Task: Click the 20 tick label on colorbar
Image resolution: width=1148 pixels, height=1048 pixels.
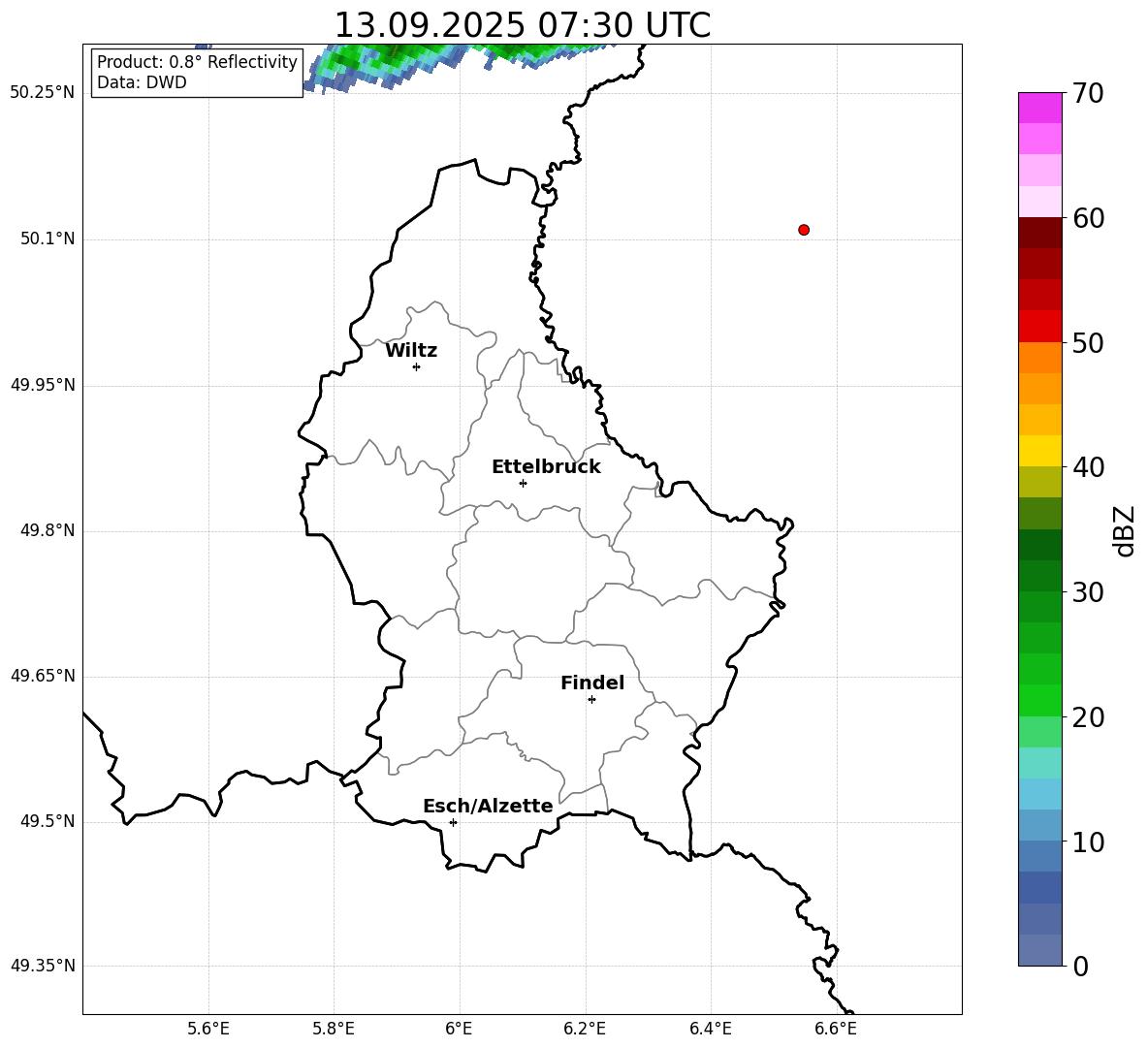Action: point(1088,717)
